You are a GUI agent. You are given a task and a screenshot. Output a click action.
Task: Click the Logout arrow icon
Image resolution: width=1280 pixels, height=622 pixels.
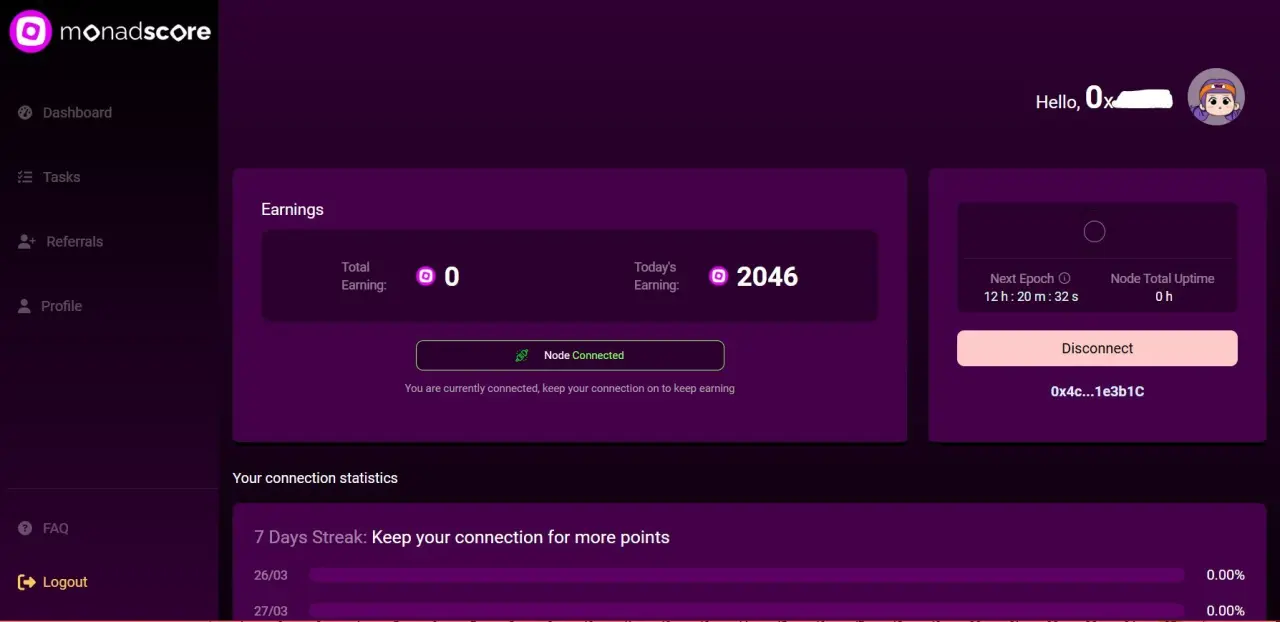click(x=27, y=582)
